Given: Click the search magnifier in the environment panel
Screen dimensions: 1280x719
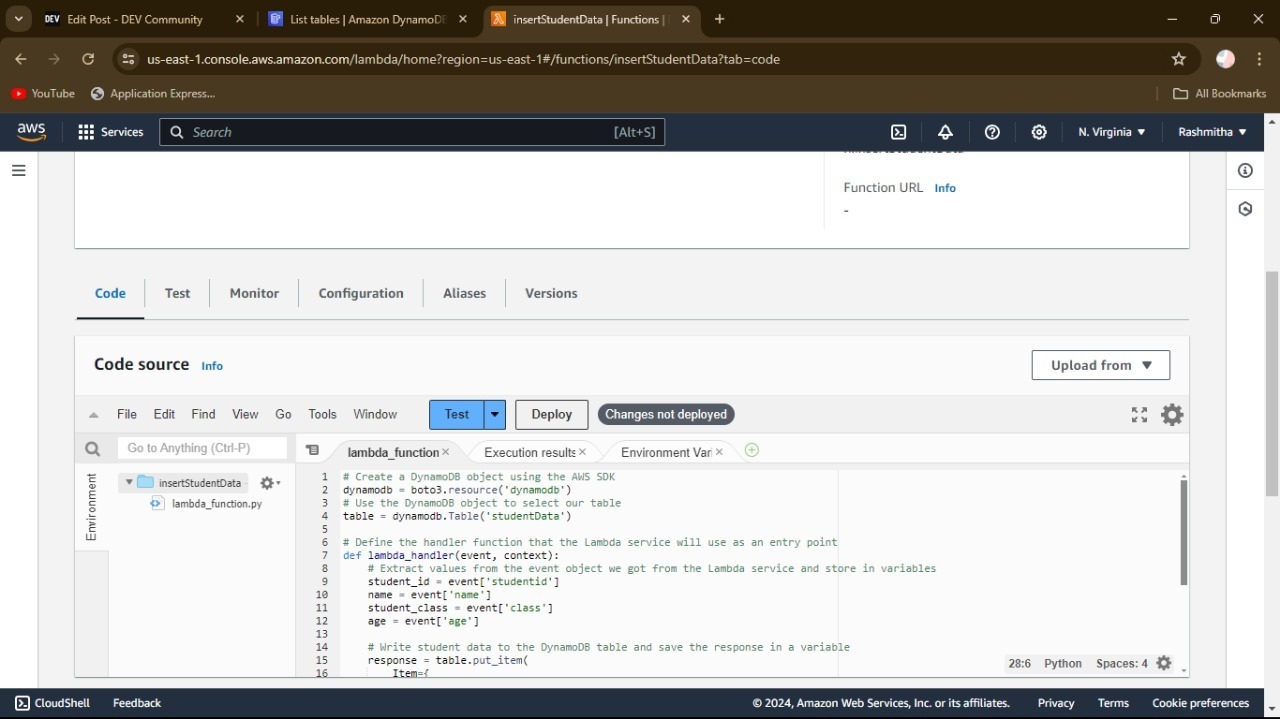Looking at the screenshot, I should [x=93, y=449].
